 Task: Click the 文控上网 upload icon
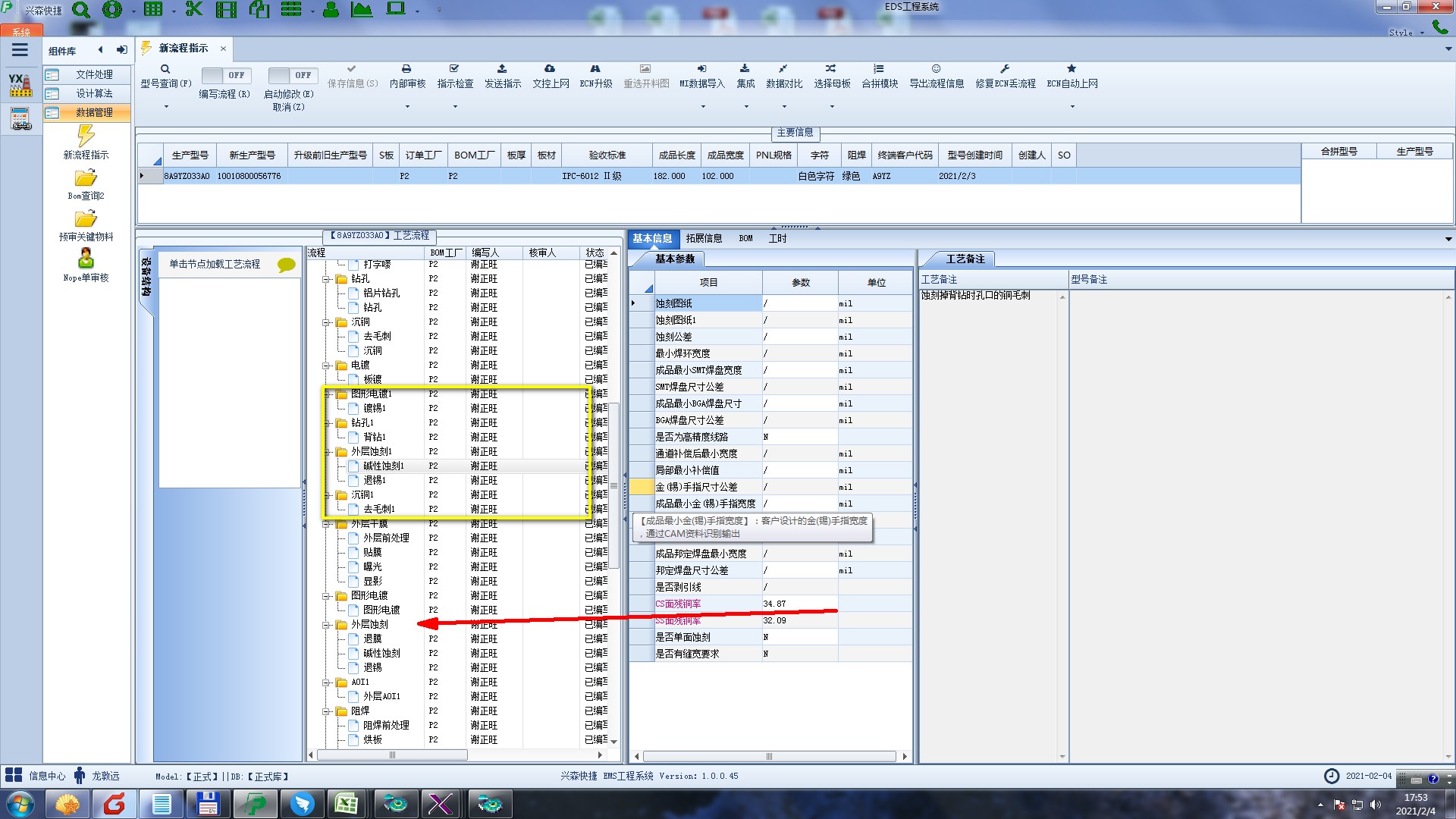click(550, 69)
